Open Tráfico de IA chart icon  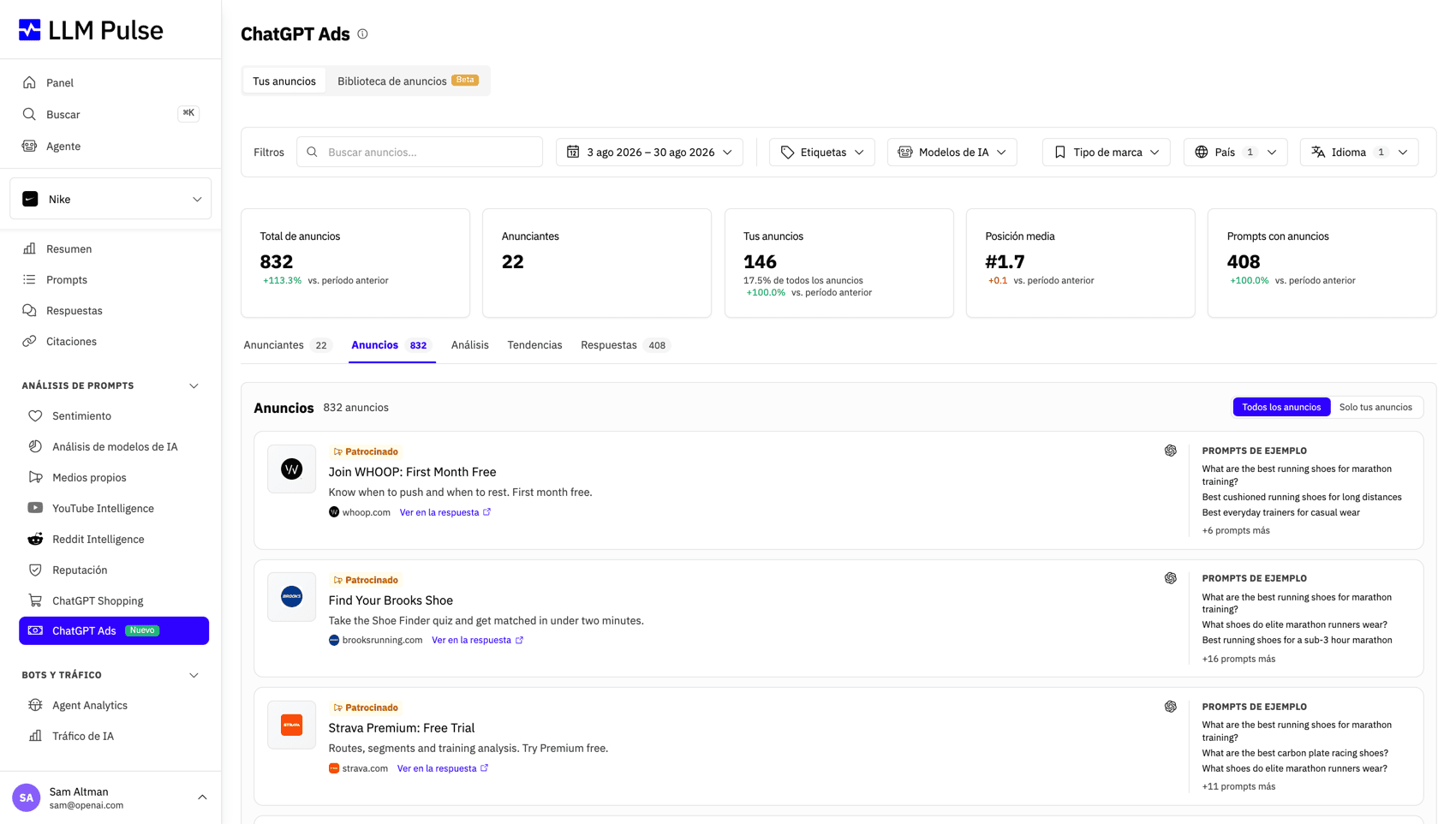[35, 736]
